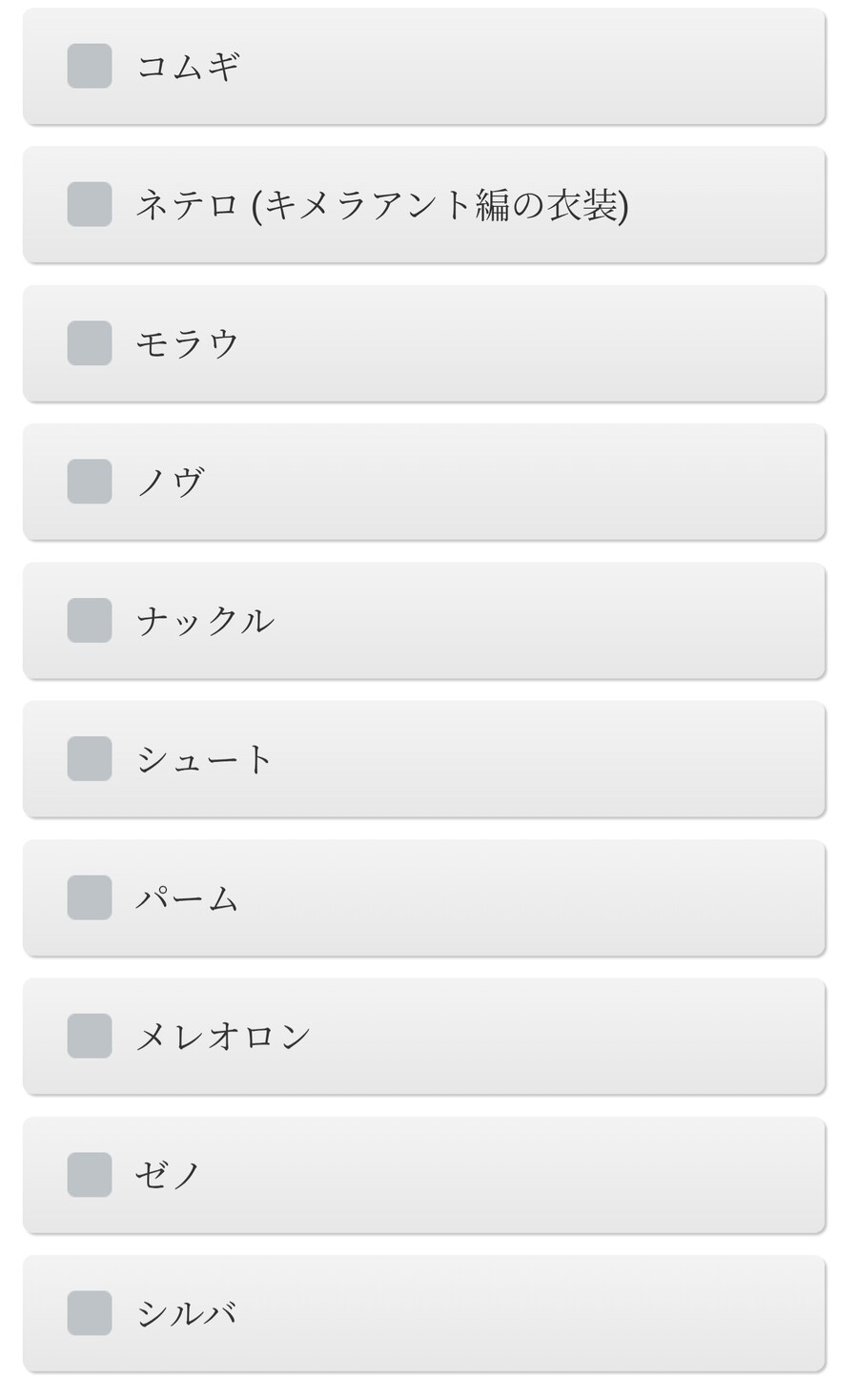Viewport: 858px width, 1400px height.
Task: Click the ナックル label text
Action: [205, 621]
